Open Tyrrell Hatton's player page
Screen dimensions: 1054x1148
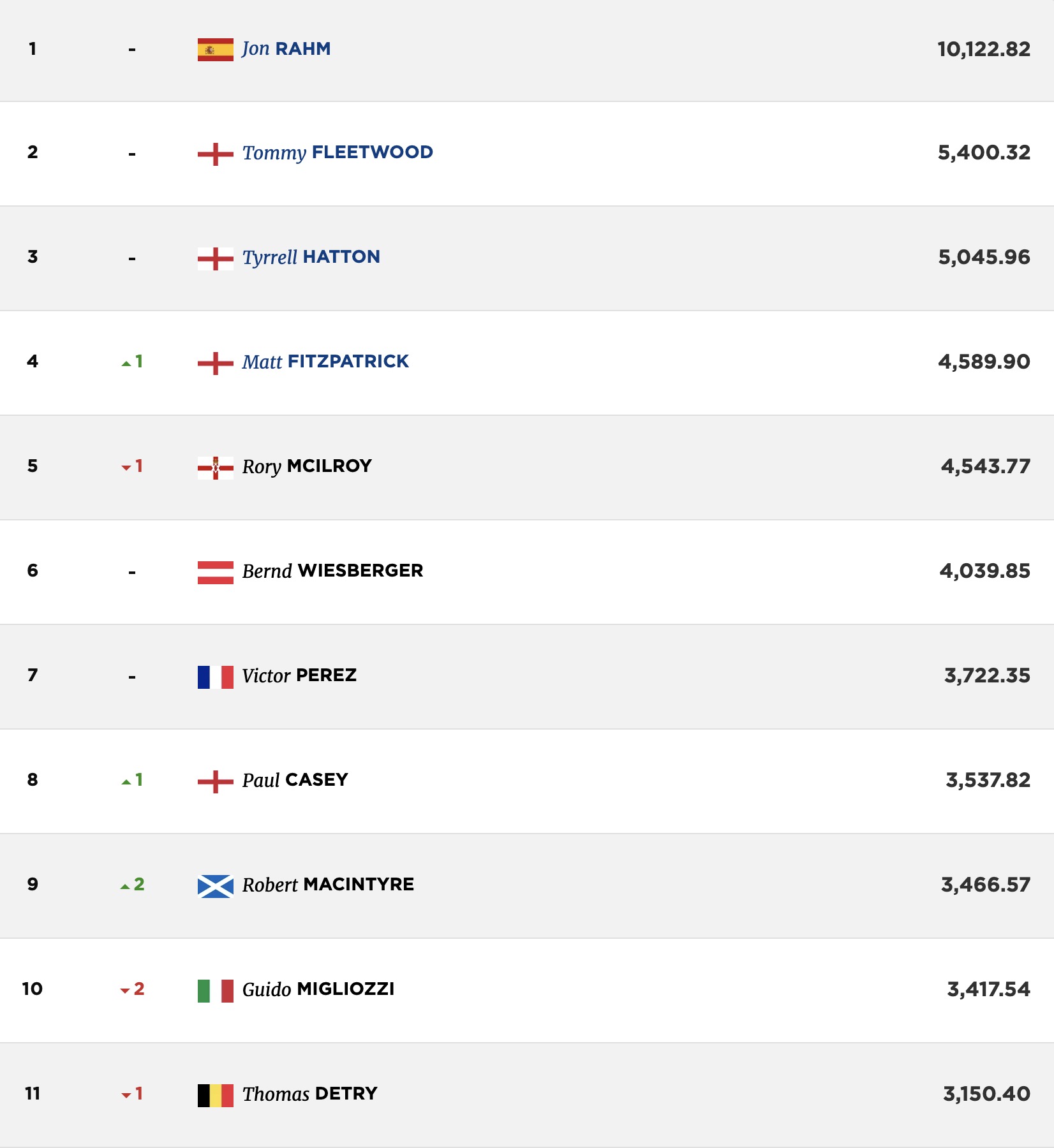pos(311,258)
